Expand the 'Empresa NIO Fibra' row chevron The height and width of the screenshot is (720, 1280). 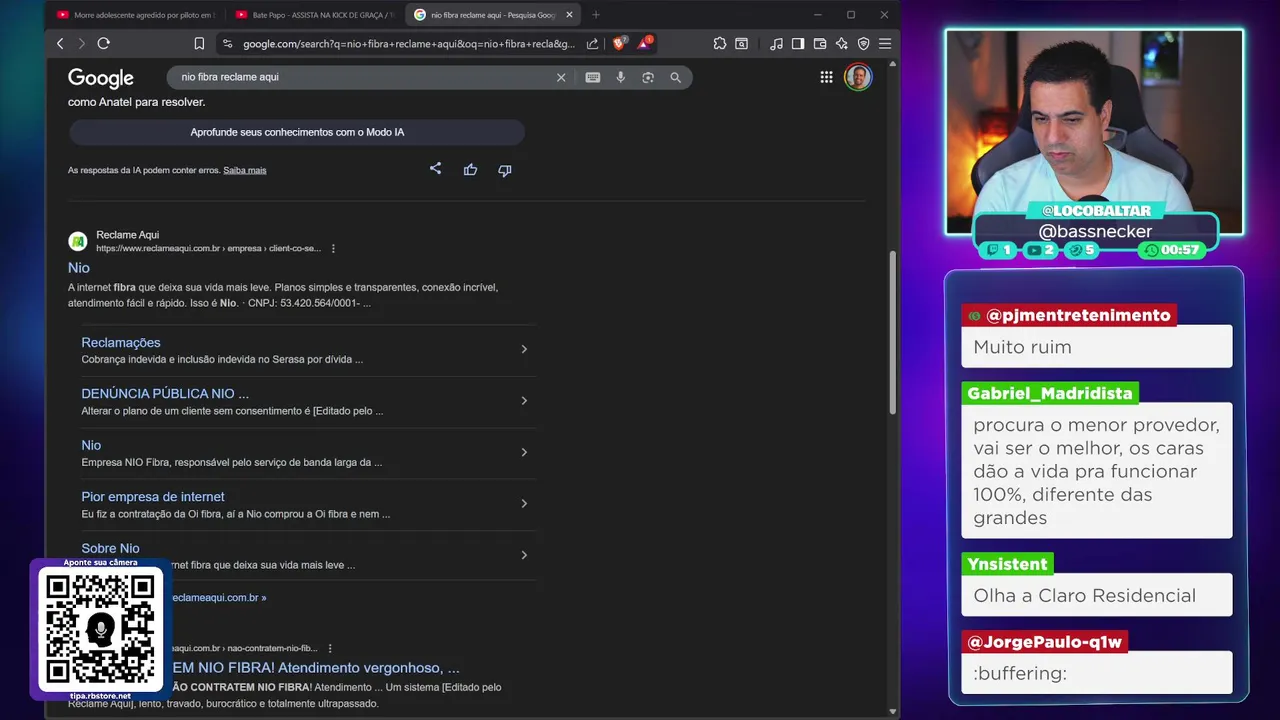[524, 452]
